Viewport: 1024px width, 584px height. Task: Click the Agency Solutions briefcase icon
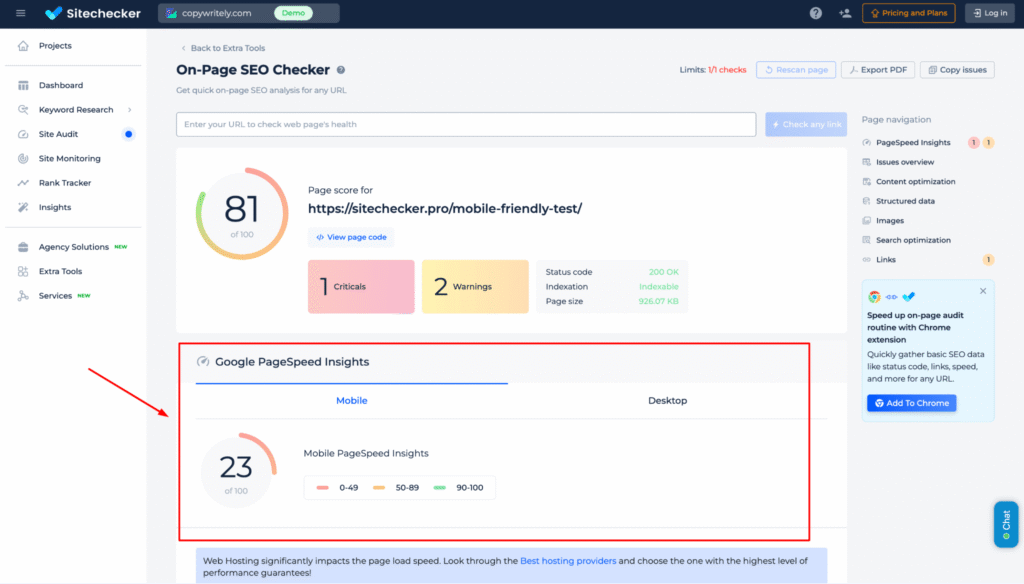click(x=24, y=247)
